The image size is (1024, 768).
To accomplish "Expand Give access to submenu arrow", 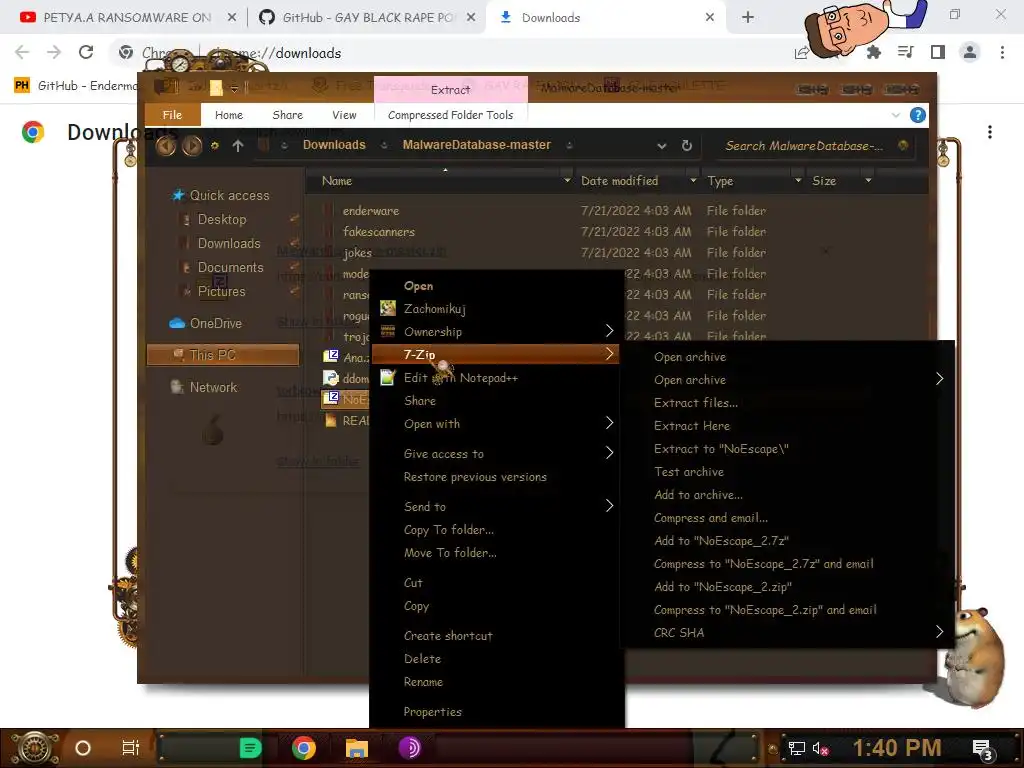I will [x=609, y=453].
